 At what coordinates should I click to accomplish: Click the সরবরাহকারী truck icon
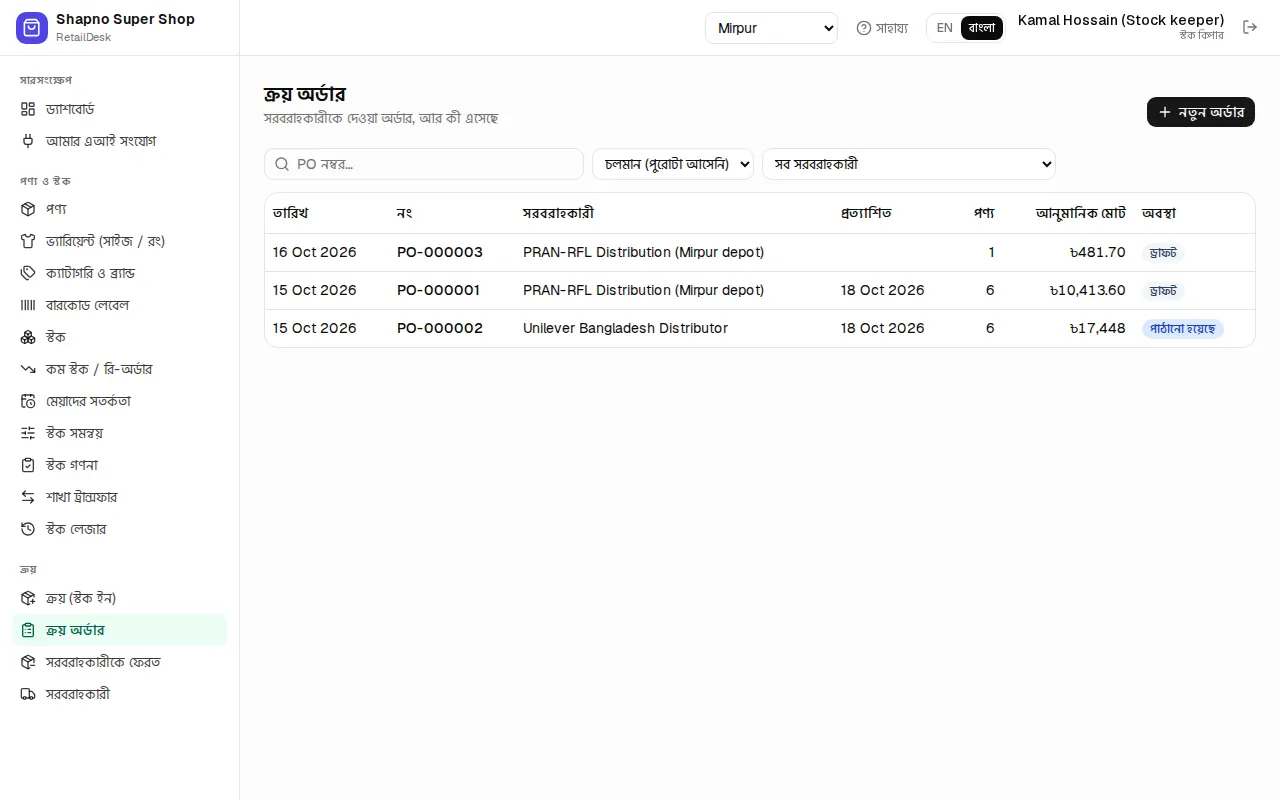pos(28,694)
